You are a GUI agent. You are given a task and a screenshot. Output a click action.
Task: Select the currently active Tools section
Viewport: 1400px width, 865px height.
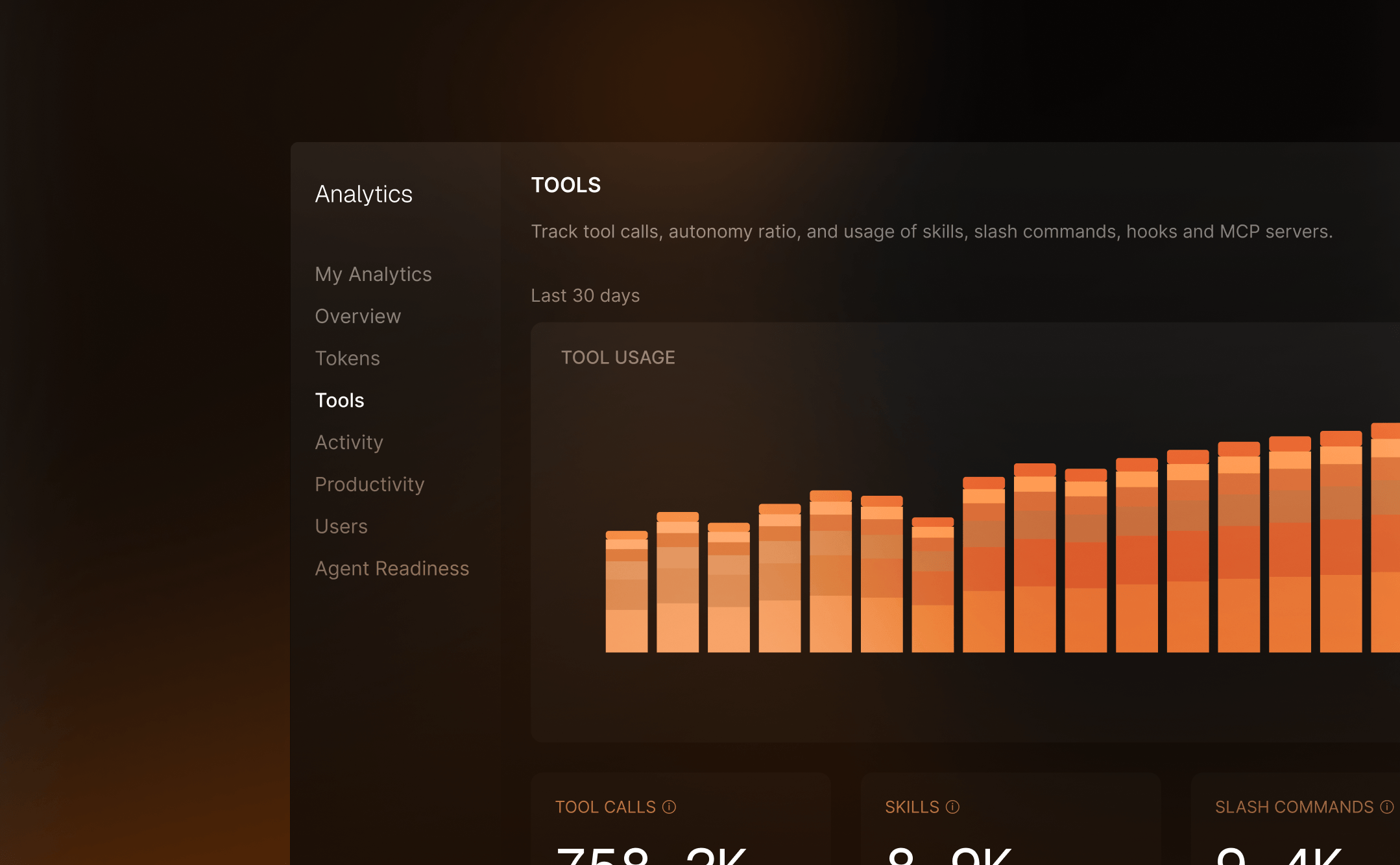pyautogui.click(x=339, y=400)
